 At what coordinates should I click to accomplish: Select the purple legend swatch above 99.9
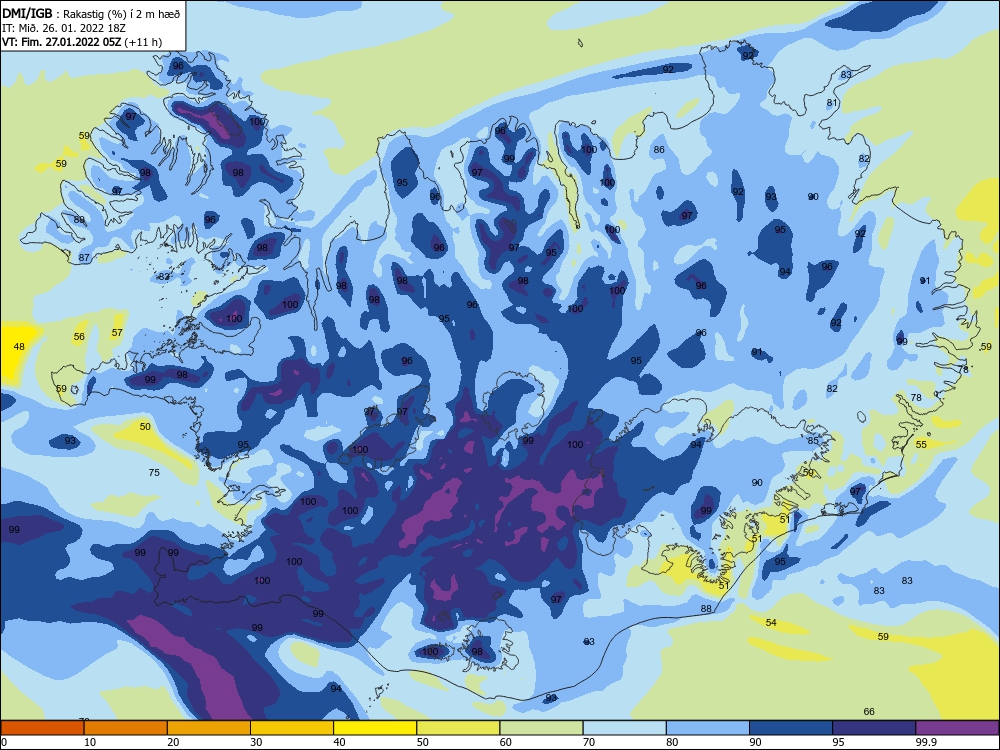(957, 728)
